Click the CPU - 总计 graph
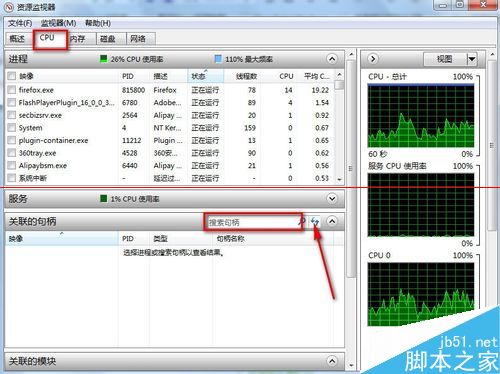 [421, 116]
